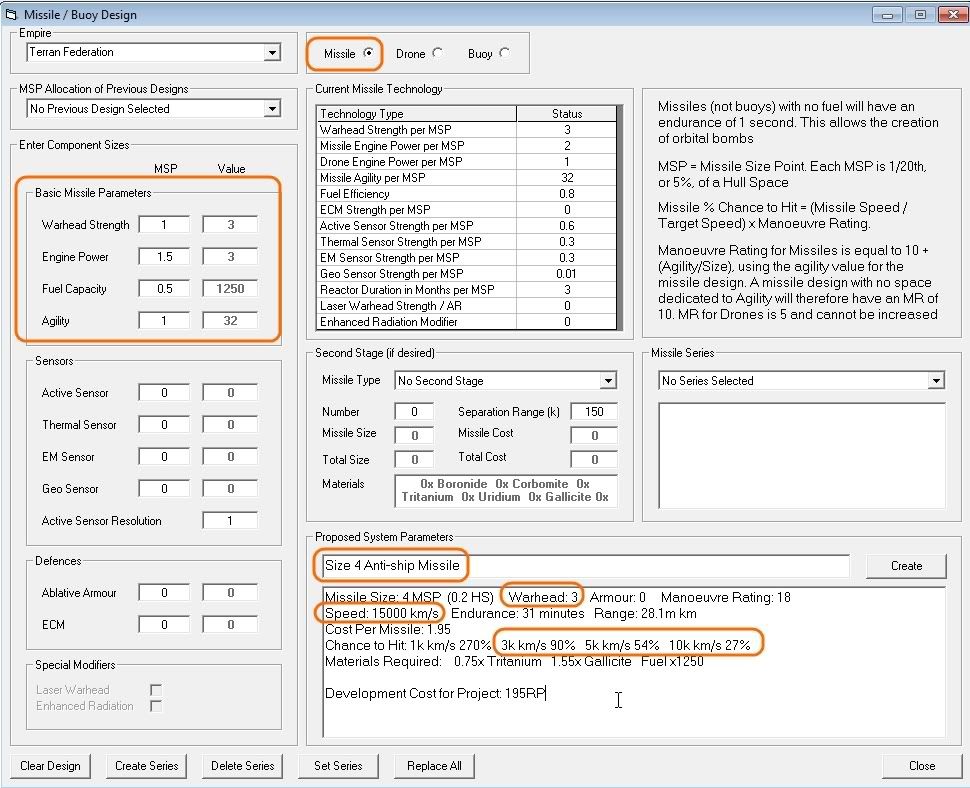Screen dimensions: 970x788
Task: Click the 'Laser Warhead Strength / AR' row
Action: [467, 306]
